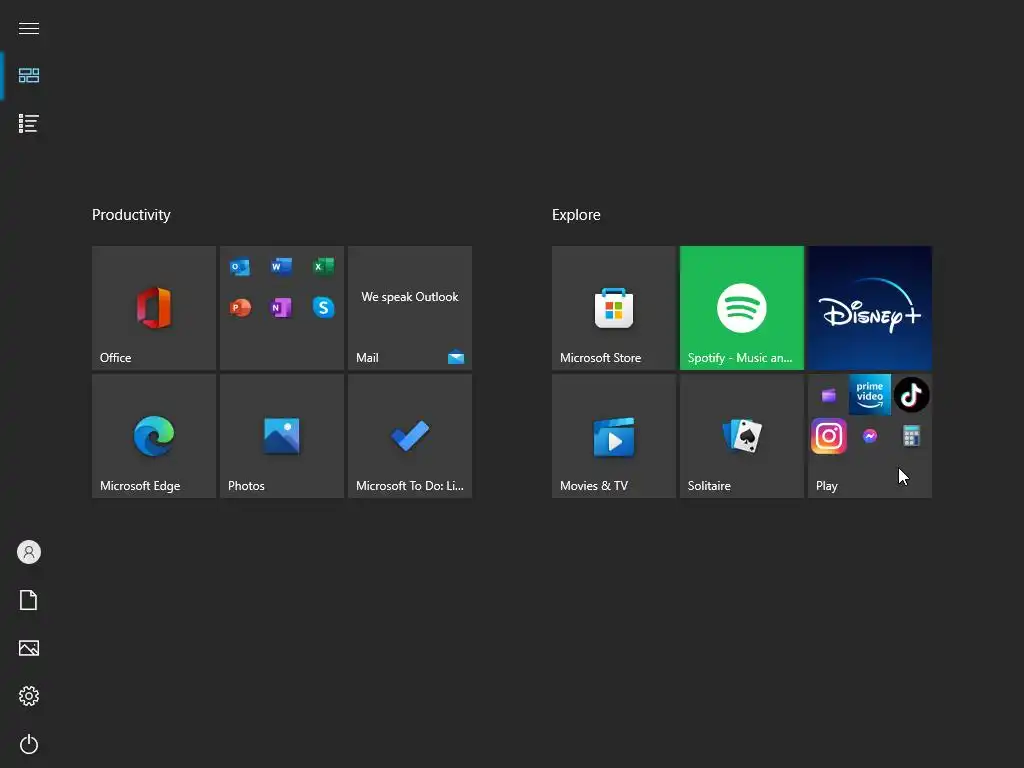1024x768 pixels.
Task: Show pinned tiles view
Action: (29, 75)
